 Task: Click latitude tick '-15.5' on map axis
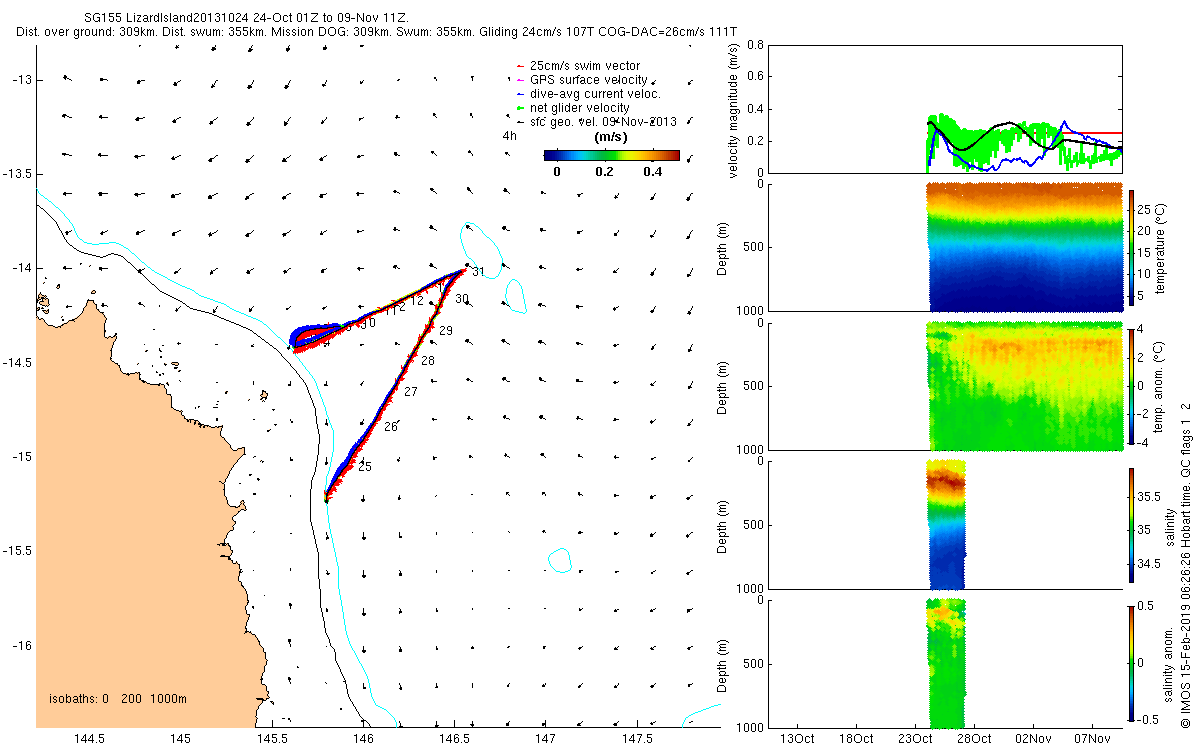(x=16, y=550)
